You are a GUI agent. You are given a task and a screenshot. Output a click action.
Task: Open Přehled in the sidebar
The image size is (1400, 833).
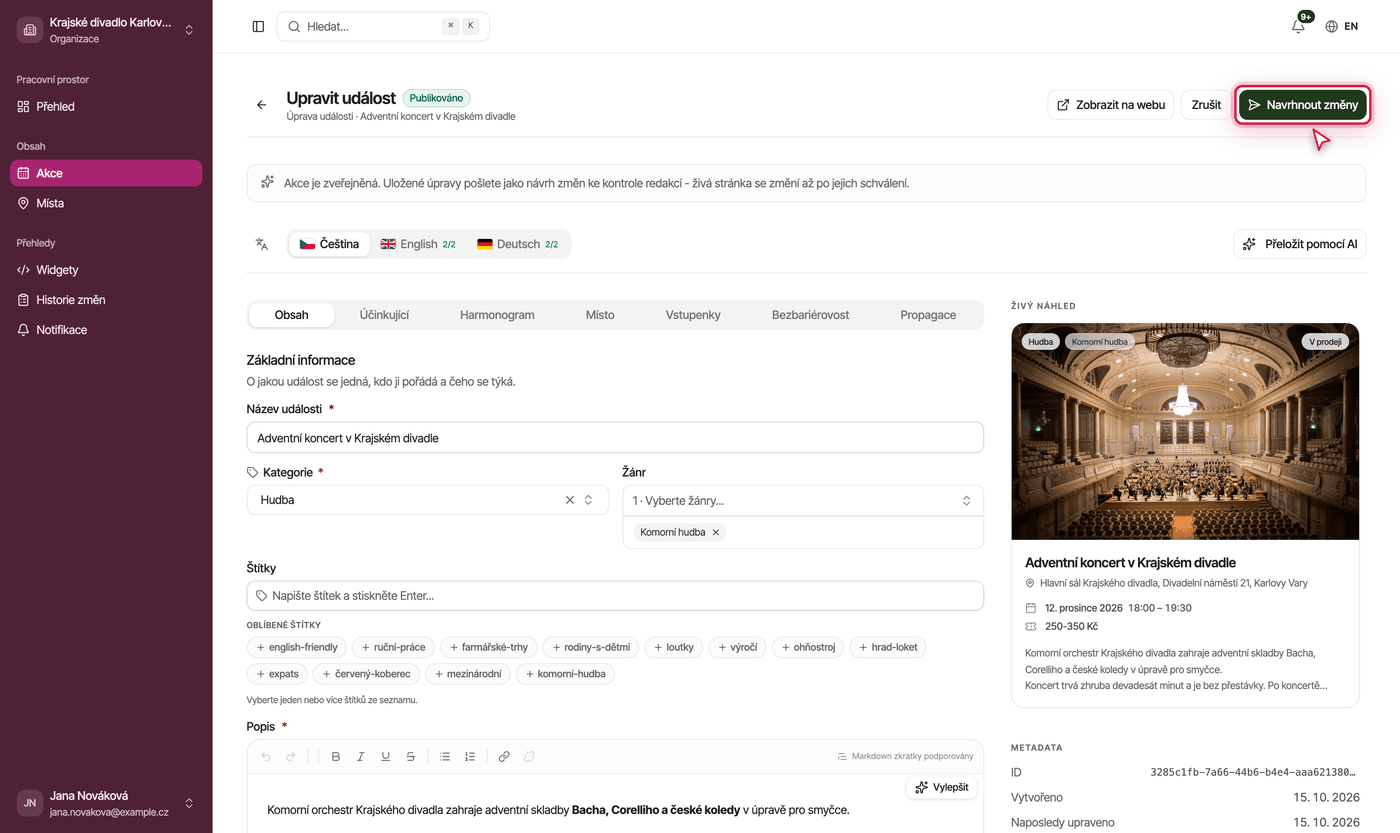(106, 106)
